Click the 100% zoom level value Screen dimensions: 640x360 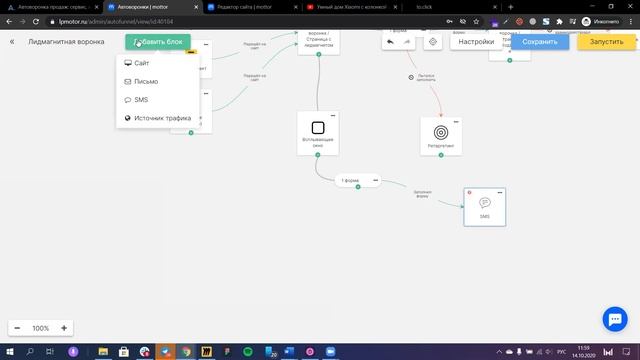(x=40, y=328)
